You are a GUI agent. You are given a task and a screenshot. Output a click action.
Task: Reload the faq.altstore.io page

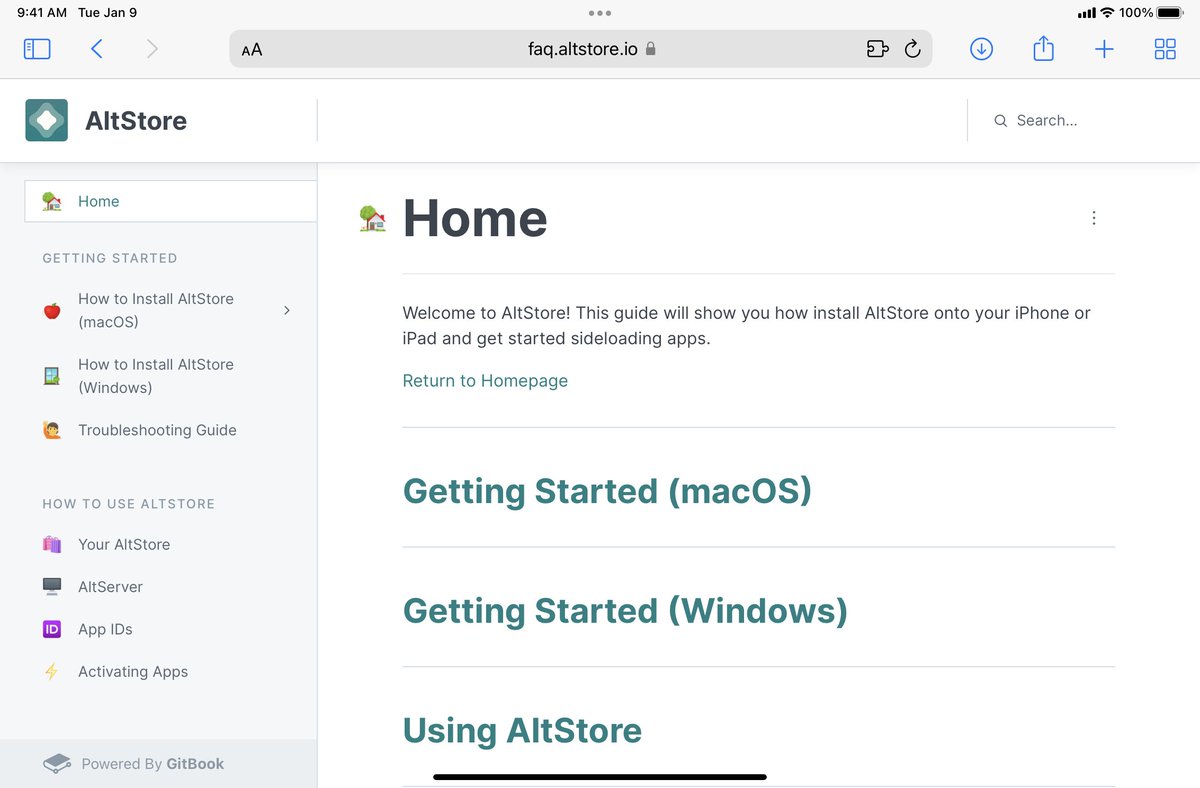[x=913, y=48]
